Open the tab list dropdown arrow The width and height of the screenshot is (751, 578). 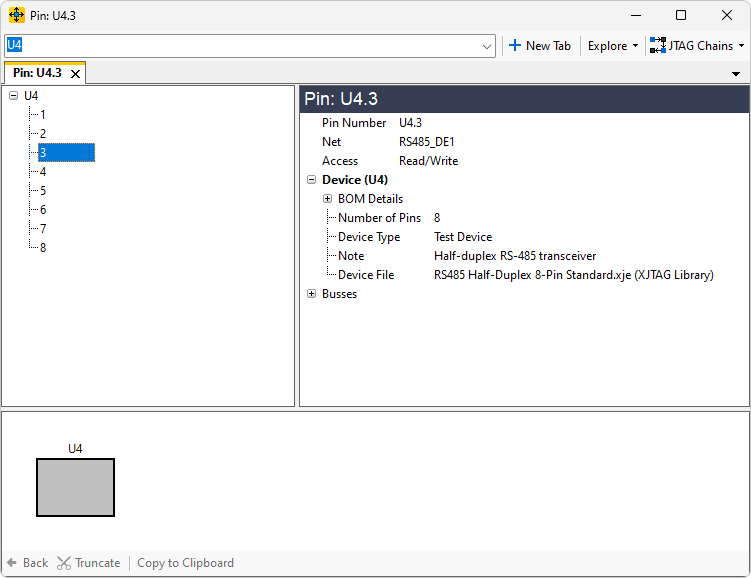pyautogui.click(x=736, y=74)
